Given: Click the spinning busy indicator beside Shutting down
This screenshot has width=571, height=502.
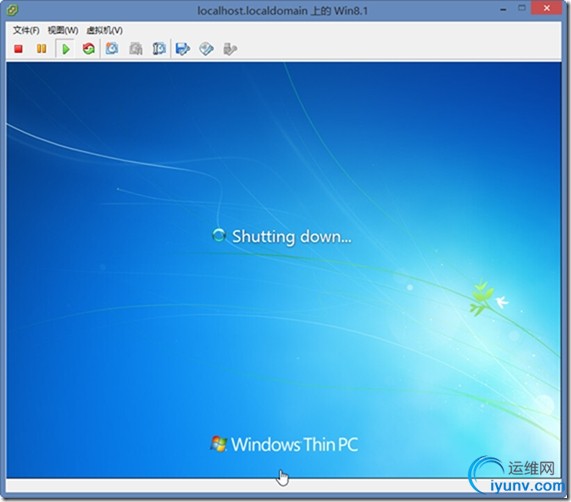Looking at the screenshot, I should click(x=219, y=235).
